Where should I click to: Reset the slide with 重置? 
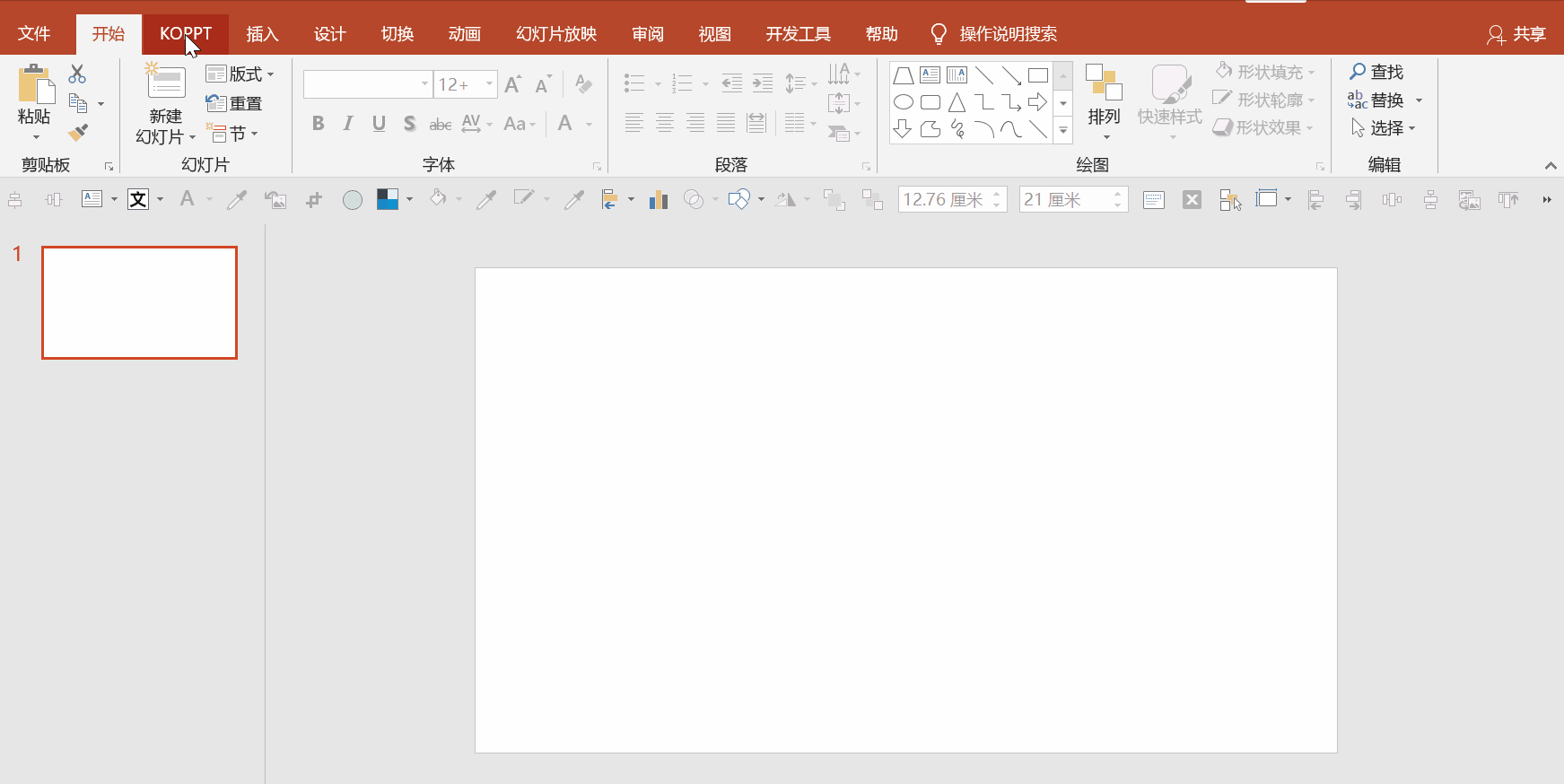(234, 103)
